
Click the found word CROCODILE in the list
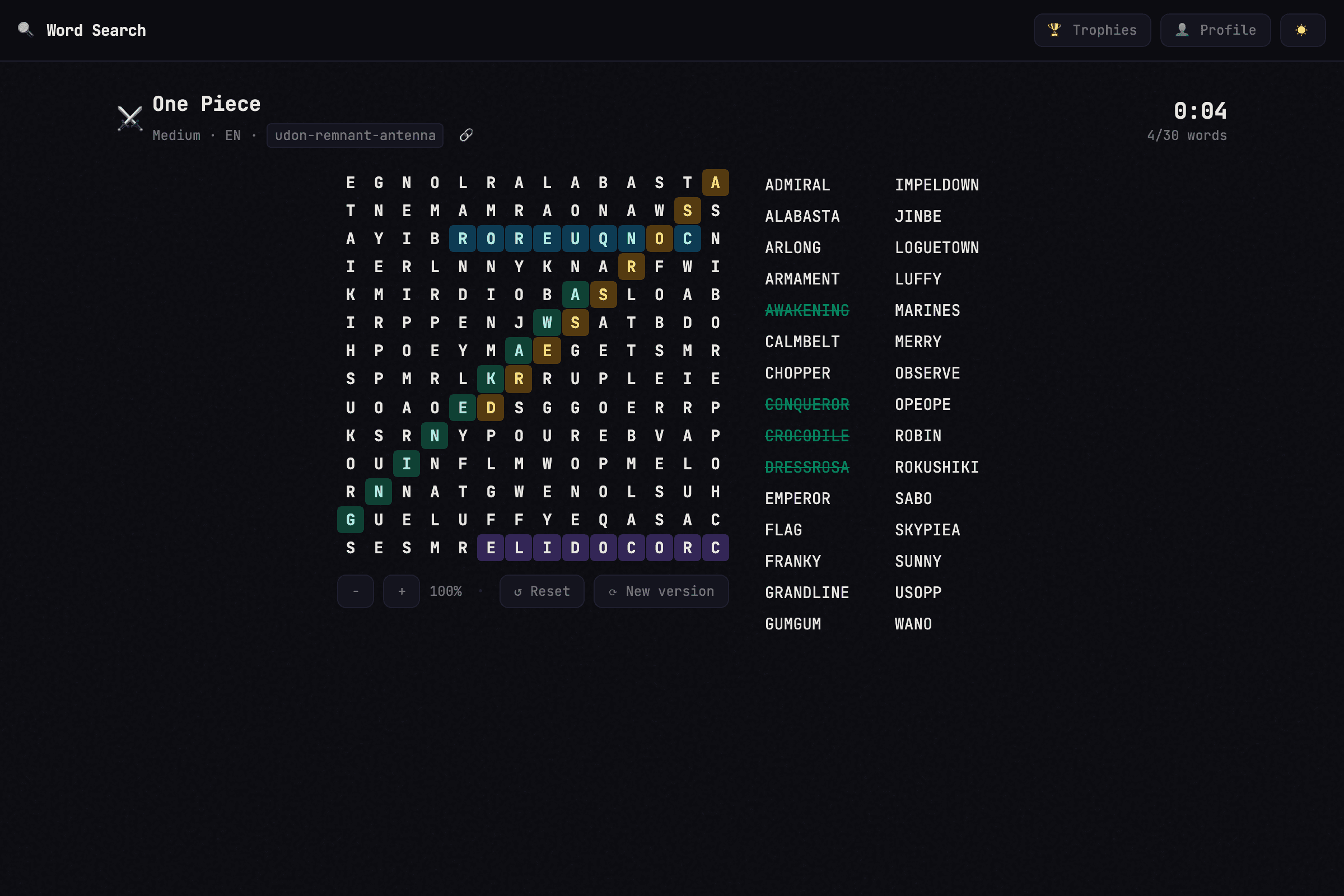pos(807,436)
